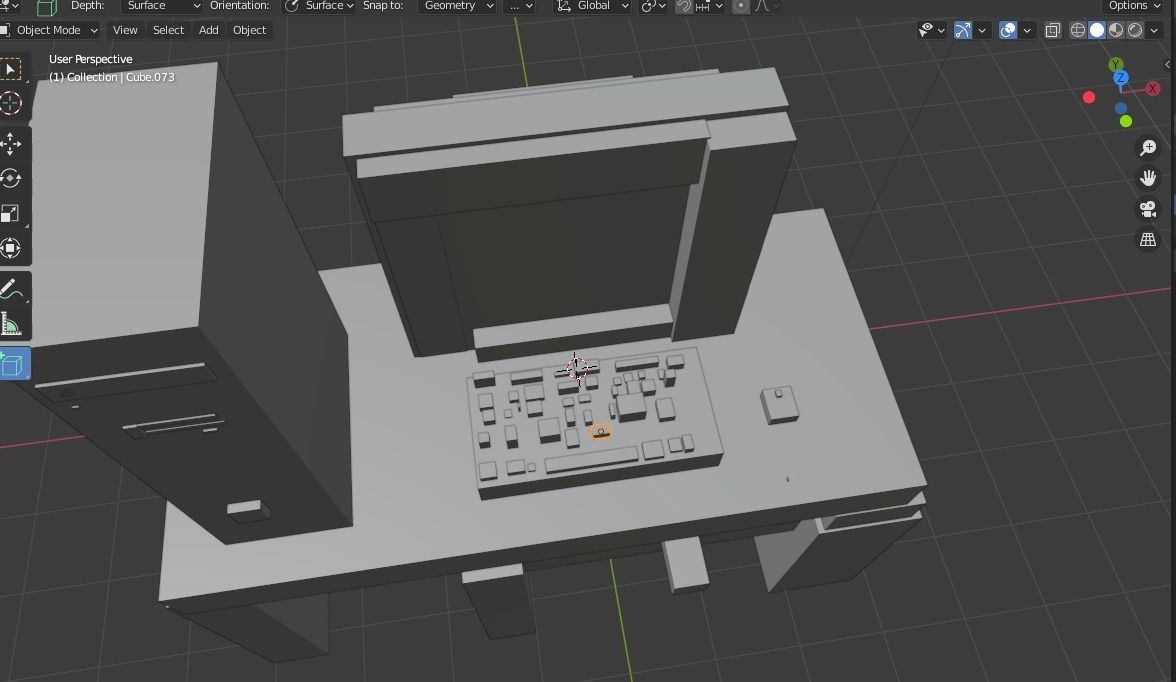Expand the sidebar with the small arrow
The image size is (1176, 682).
click(x=1167, y=65)
